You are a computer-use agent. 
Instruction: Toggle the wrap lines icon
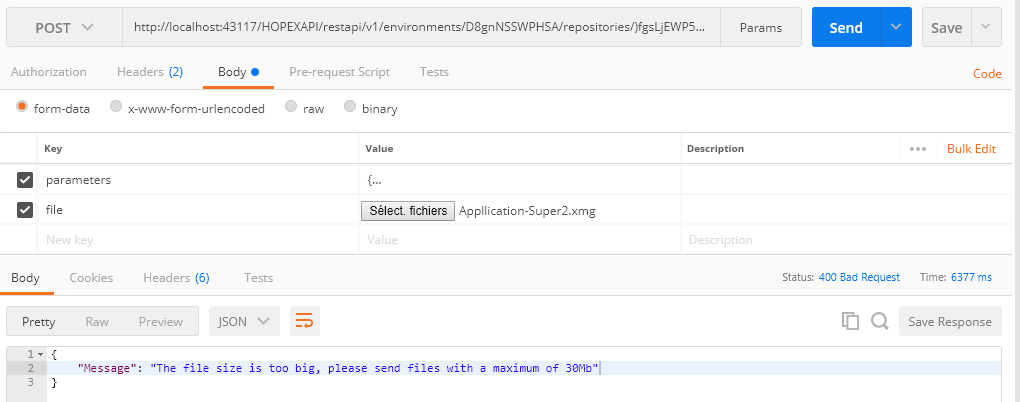tap(304, 321)
